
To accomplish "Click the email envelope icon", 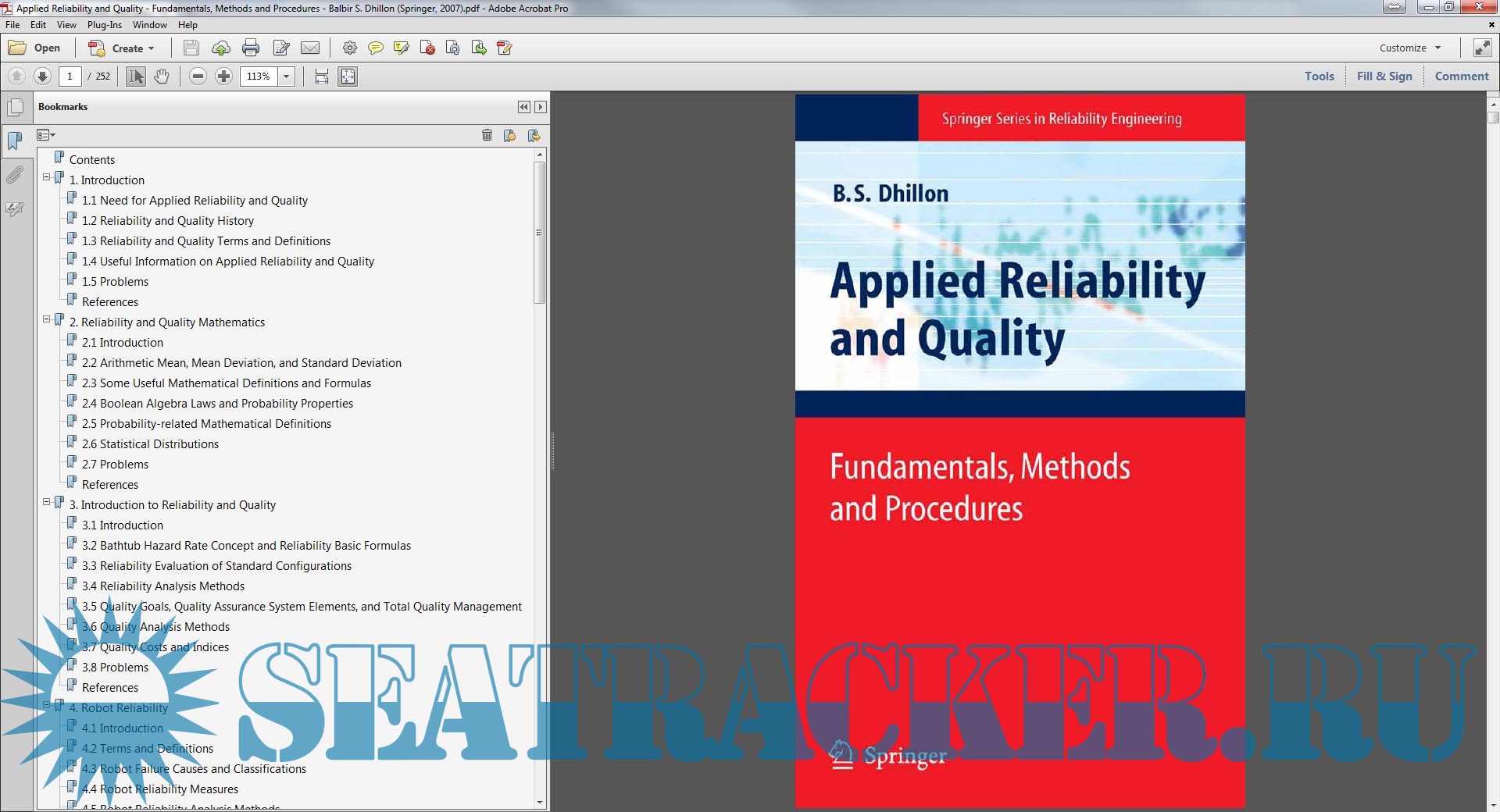I will click(310, 48).
